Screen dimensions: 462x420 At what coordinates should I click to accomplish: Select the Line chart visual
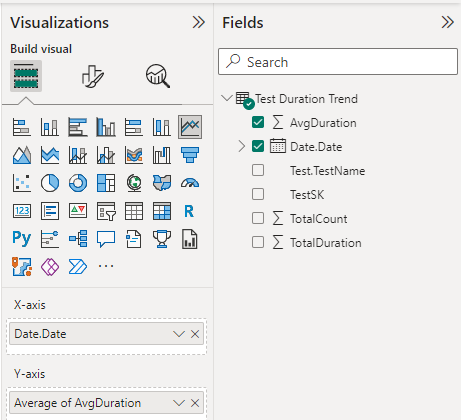pyautogui.click(x=190, y=127)
